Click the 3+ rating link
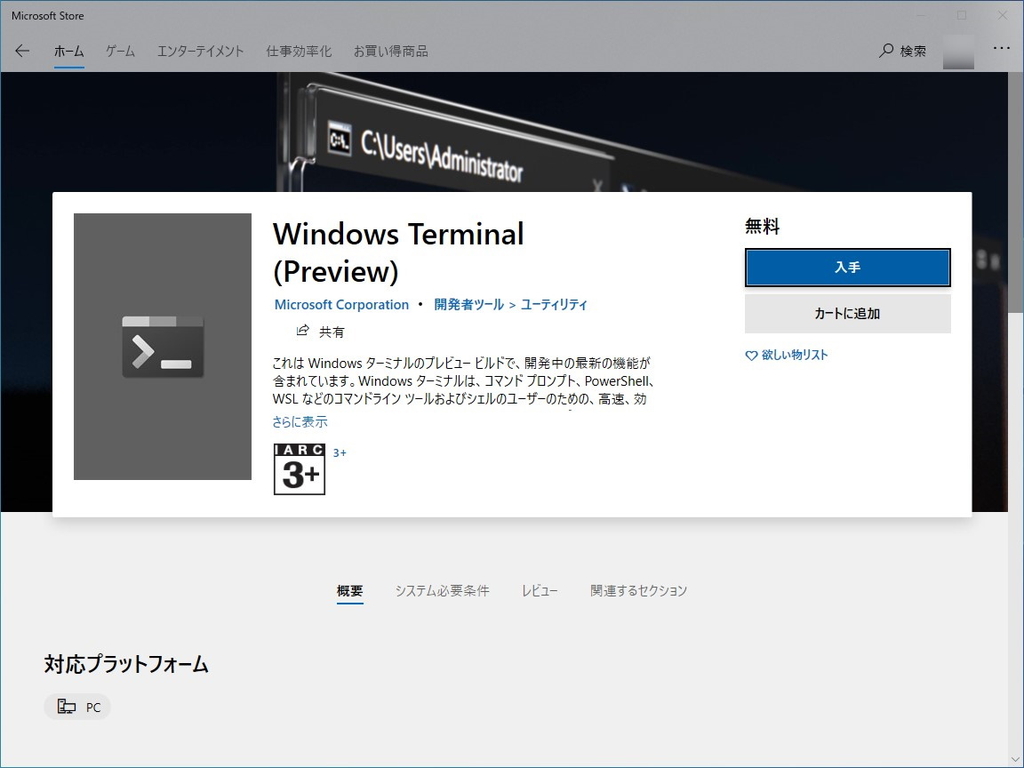This screenshot has height=768, width=1024. click(x=340, y=453)
